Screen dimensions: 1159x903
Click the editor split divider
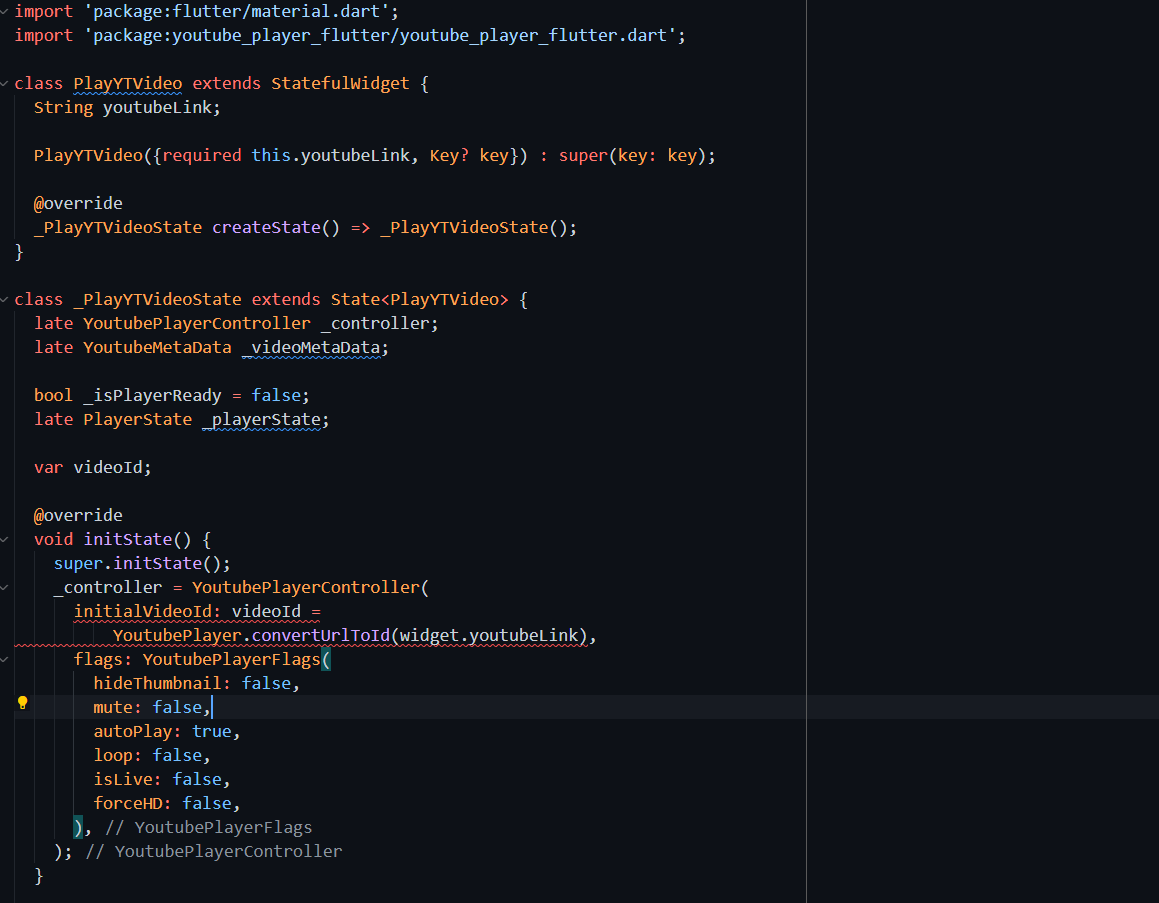point(805,450)
